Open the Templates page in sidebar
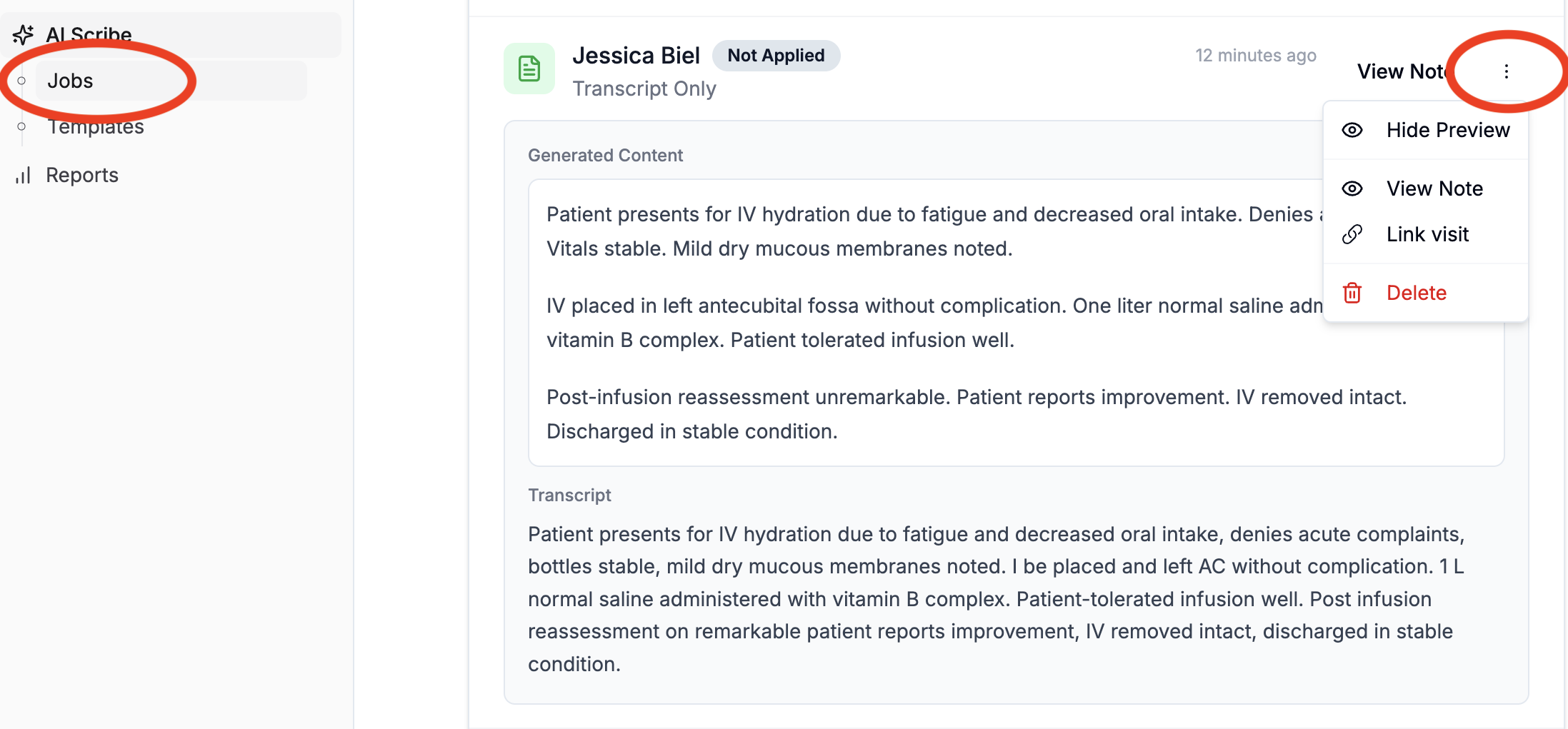Viewport: 1568px width, 729px height. (x=96, y=127)
